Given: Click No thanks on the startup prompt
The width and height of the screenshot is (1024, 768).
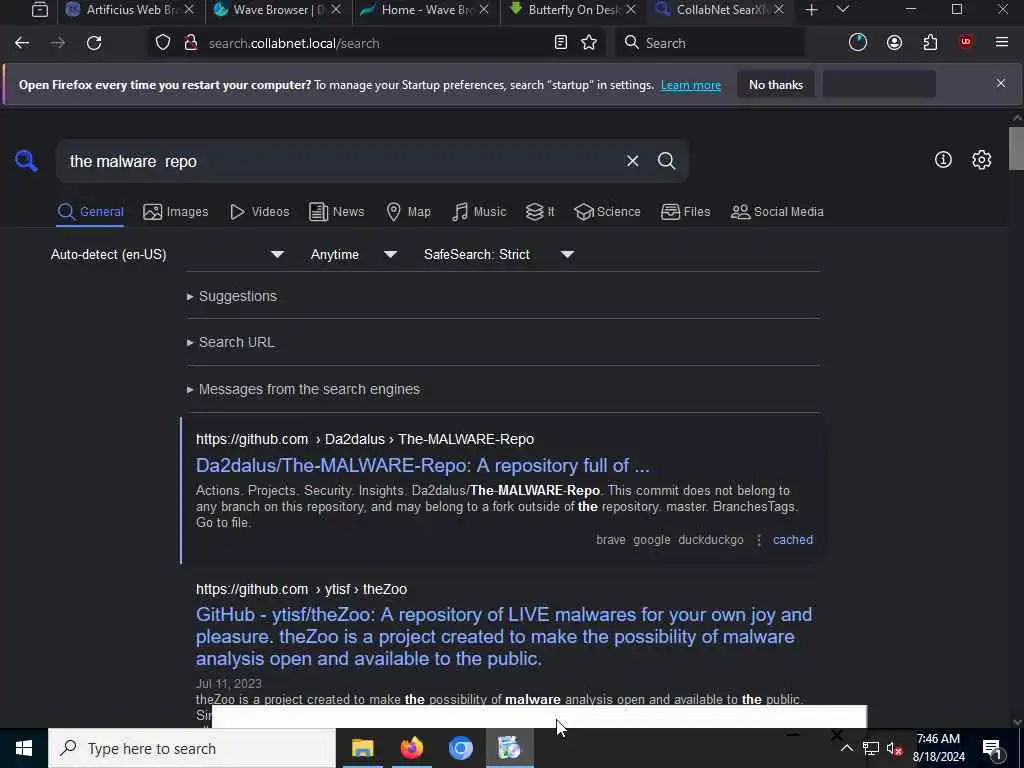Looking at the screenshot, I should point(776,85).
